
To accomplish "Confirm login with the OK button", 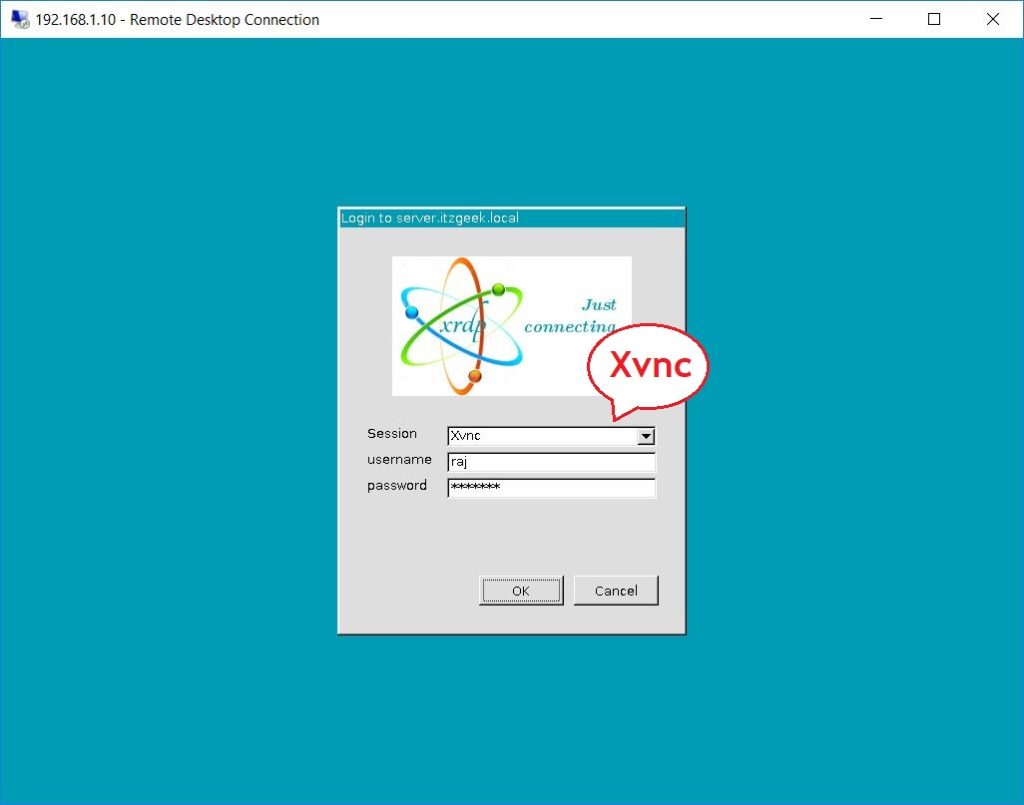I will (x=520, y=591).
